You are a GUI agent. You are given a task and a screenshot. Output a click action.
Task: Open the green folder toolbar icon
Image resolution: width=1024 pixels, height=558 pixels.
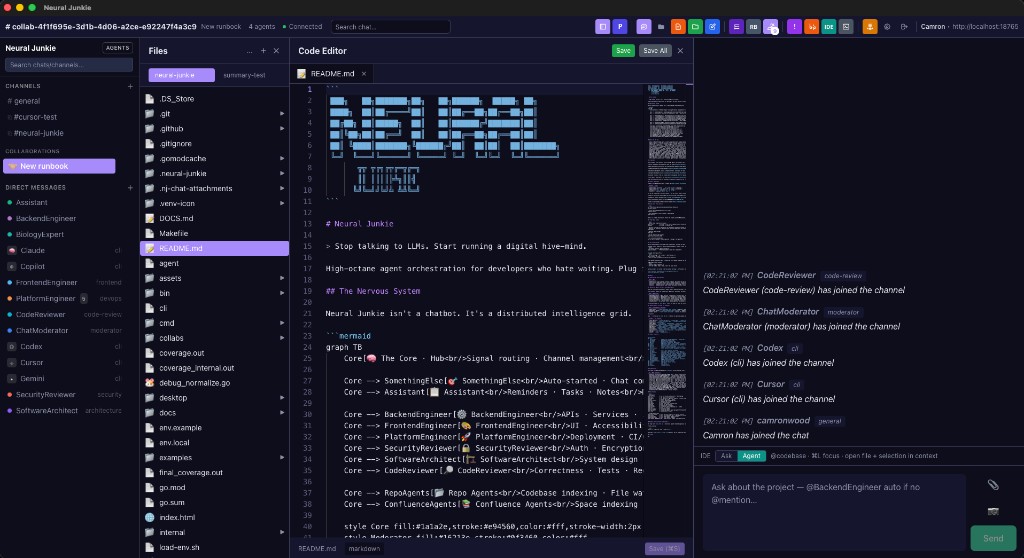pyautogui.click(x=696, y=27)
